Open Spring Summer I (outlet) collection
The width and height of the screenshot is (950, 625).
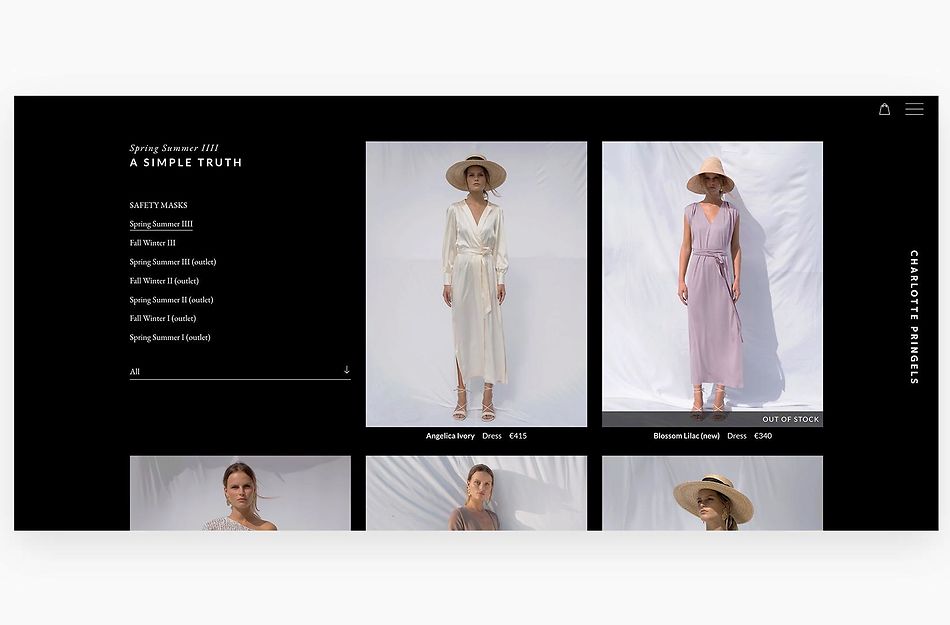tap(169, 338)
